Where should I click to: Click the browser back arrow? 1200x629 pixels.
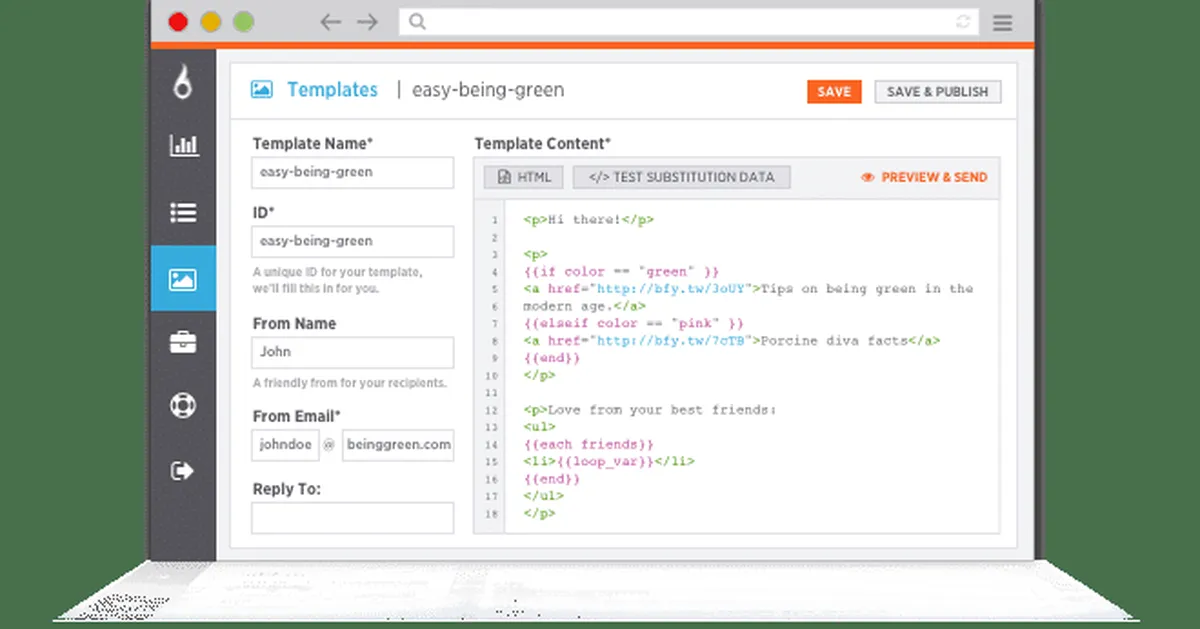331,22
